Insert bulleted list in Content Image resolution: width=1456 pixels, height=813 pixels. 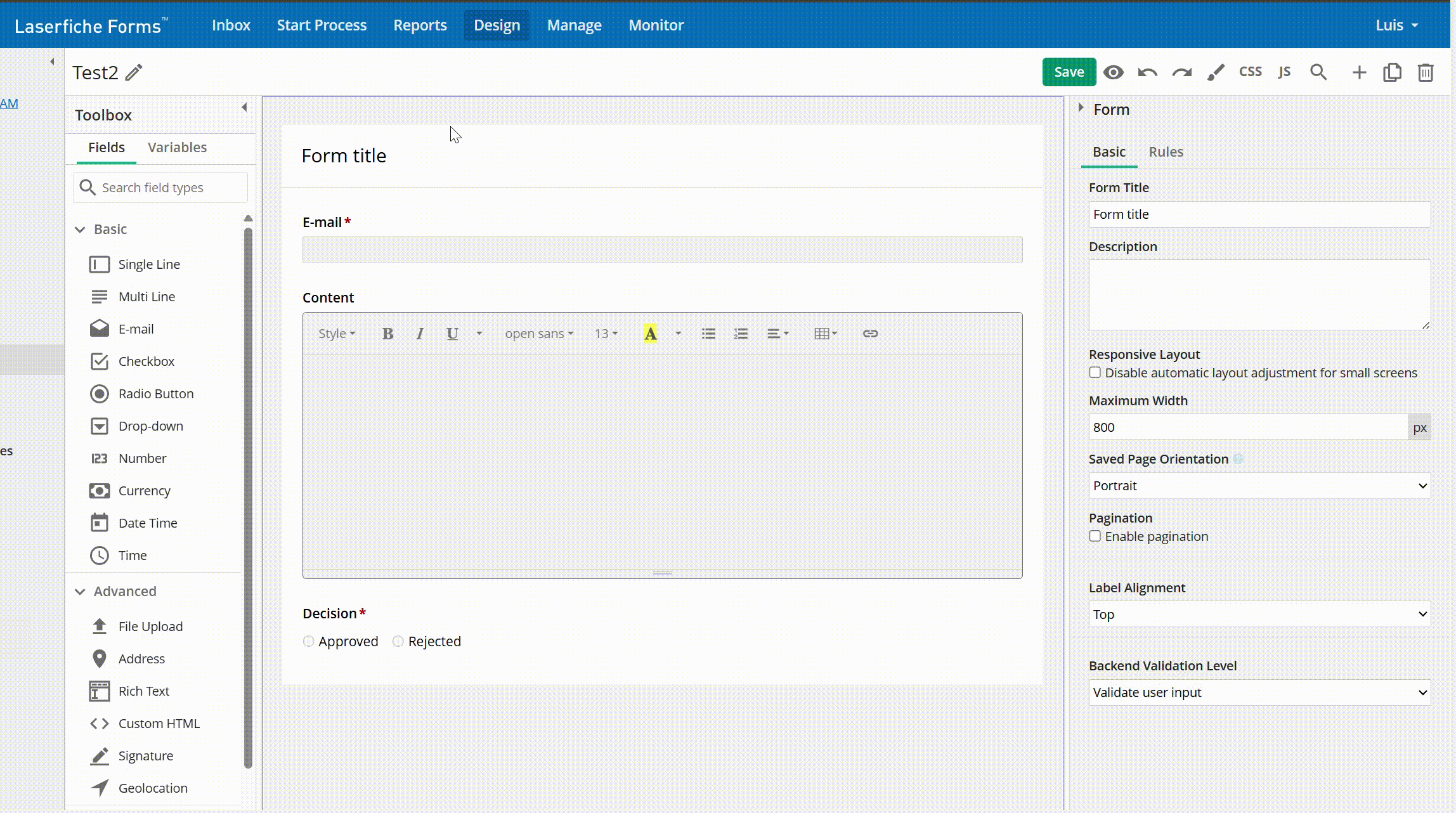click(708, 334)
